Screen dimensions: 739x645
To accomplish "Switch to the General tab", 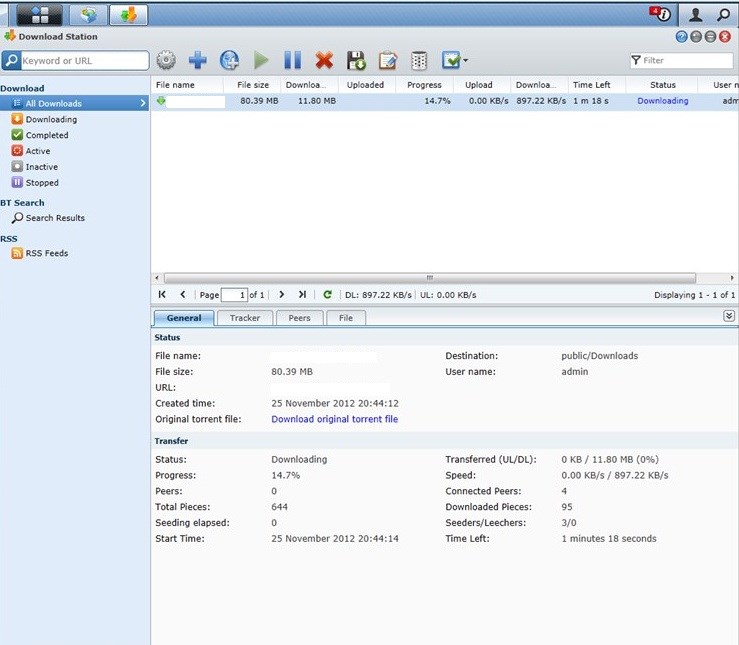I will point(184,318).
